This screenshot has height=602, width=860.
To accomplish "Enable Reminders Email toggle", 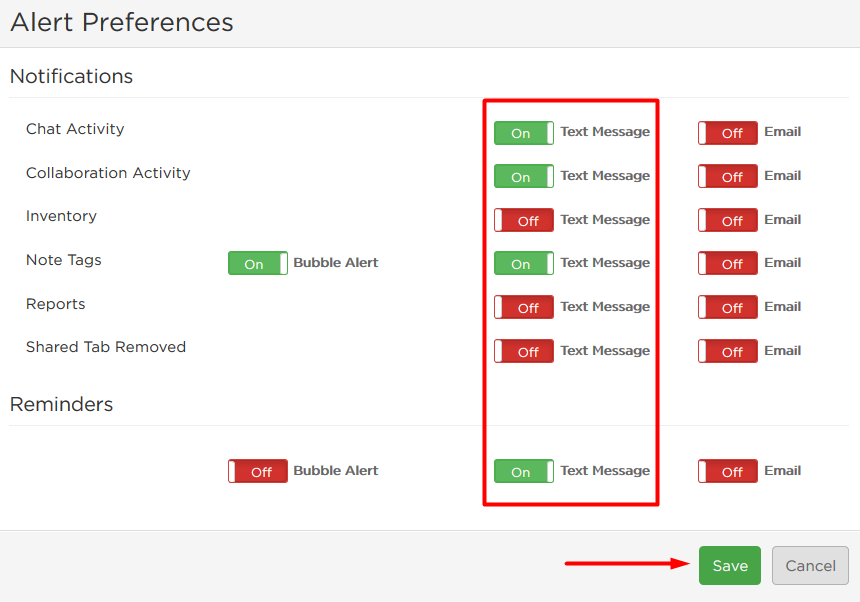I will (x=728, y=471).
